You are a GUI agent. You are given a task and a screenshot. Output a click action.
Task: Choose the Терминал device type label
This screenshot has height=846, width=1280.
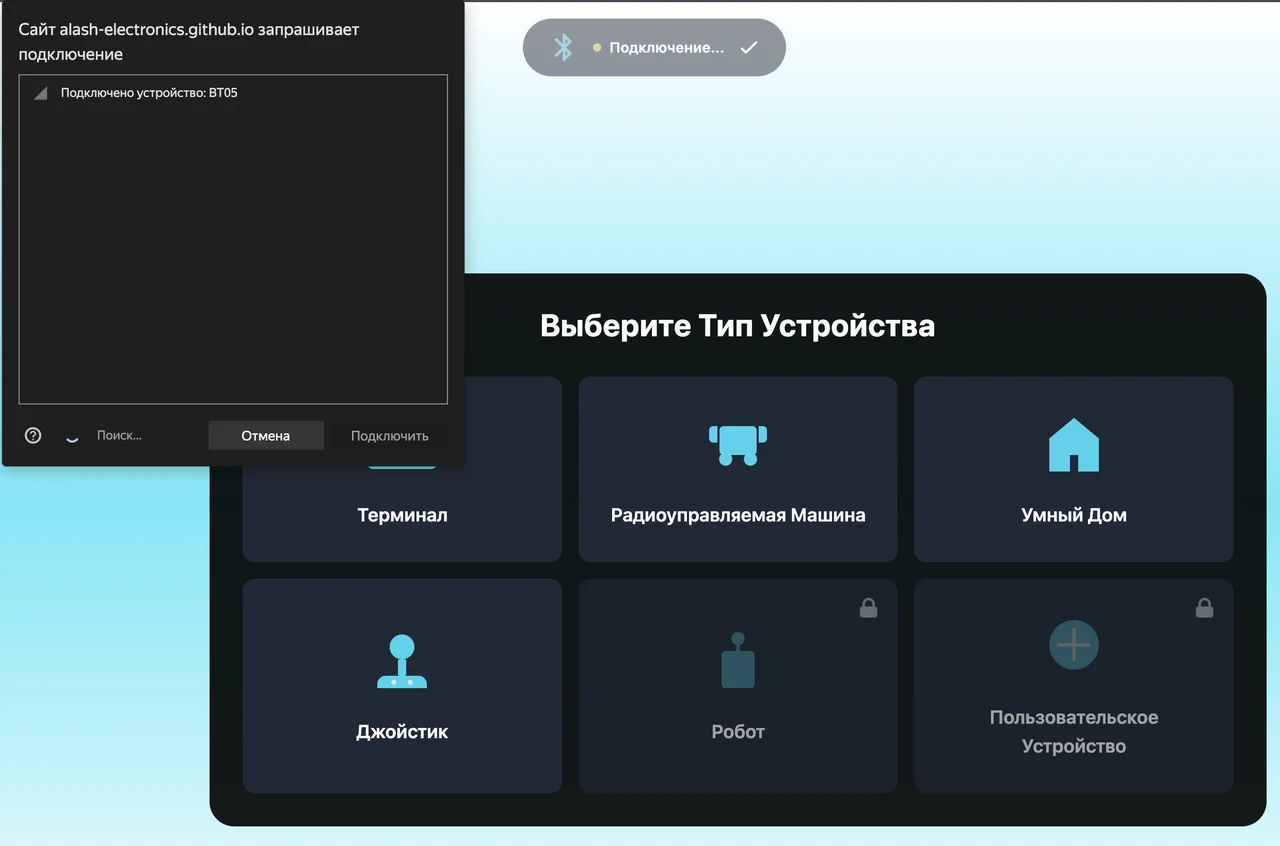pyautogui.click(x=402, y=516)
